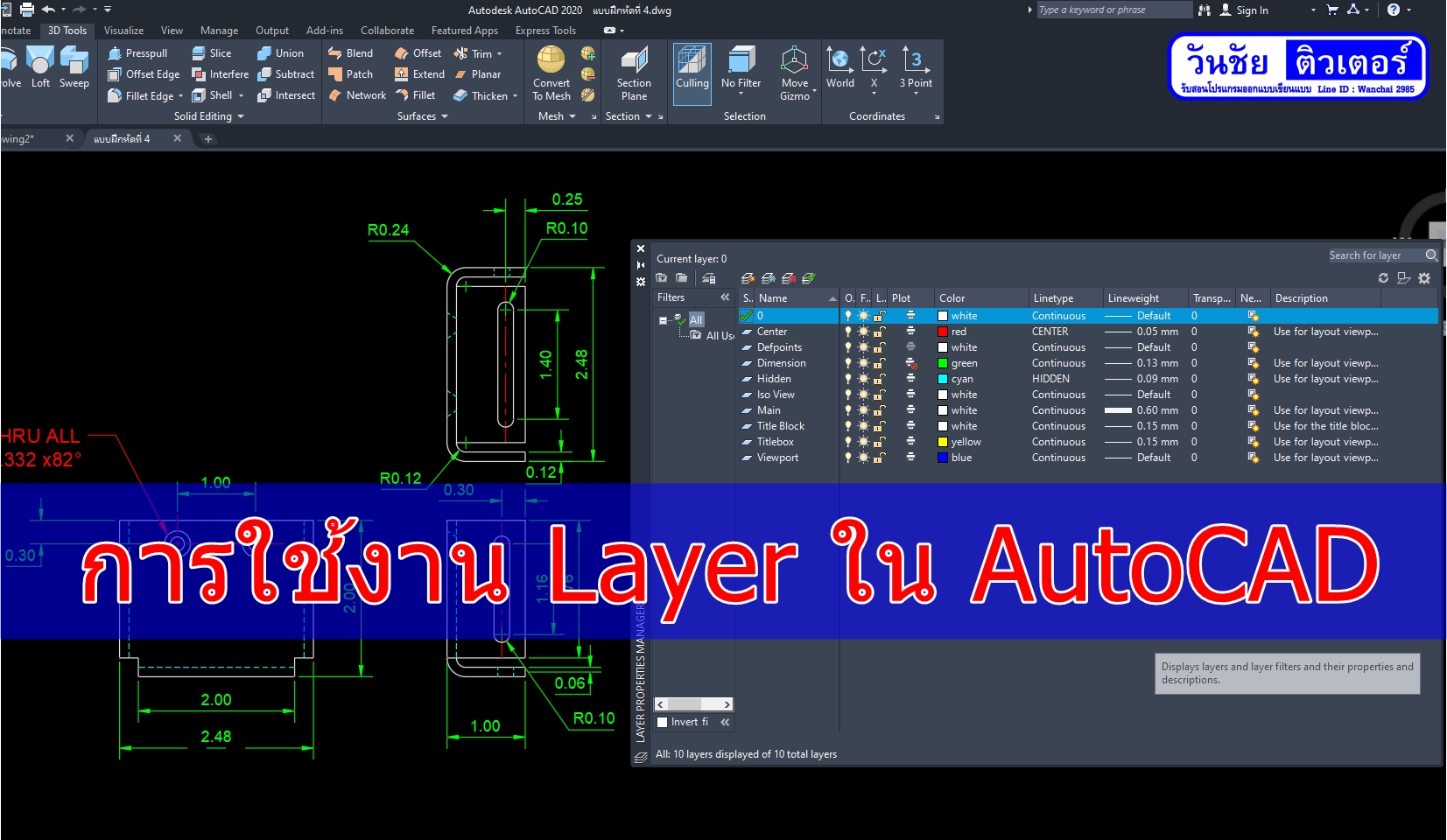Open the Shell dropdown arrow

(241, 96)
